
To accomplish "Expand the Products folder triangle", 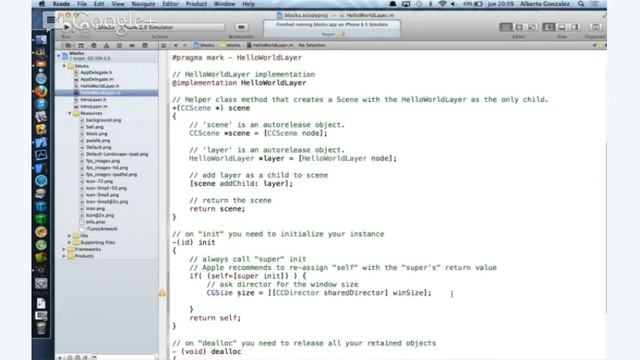I will click(x=64, y=256).
